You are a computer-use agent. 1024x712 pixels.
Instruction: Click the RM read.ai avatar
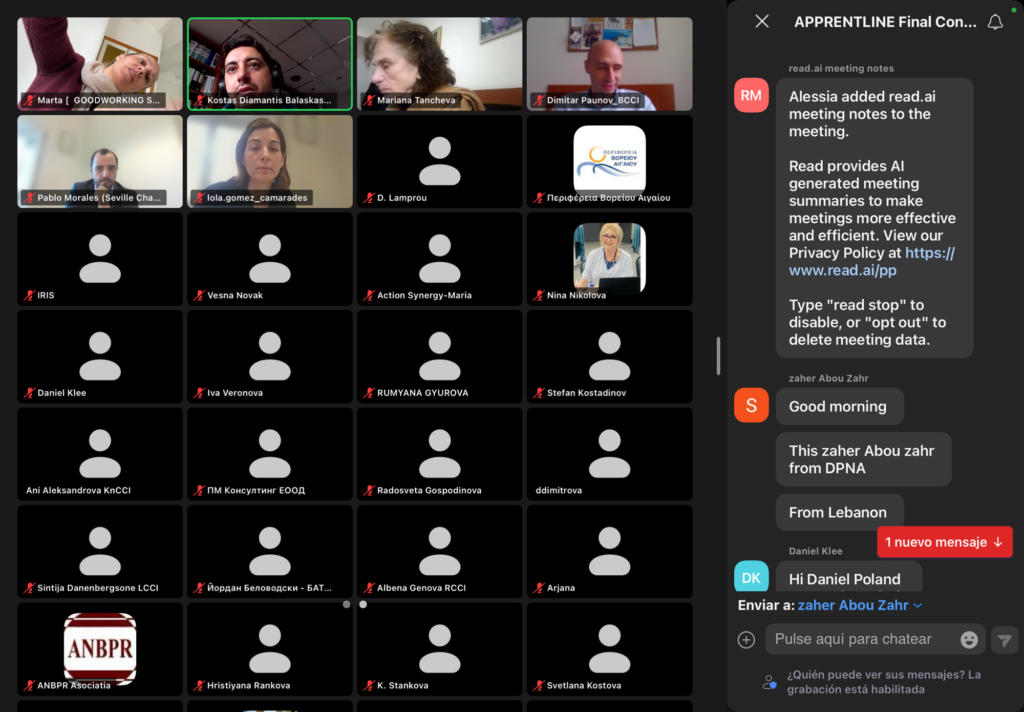[751, 96]
